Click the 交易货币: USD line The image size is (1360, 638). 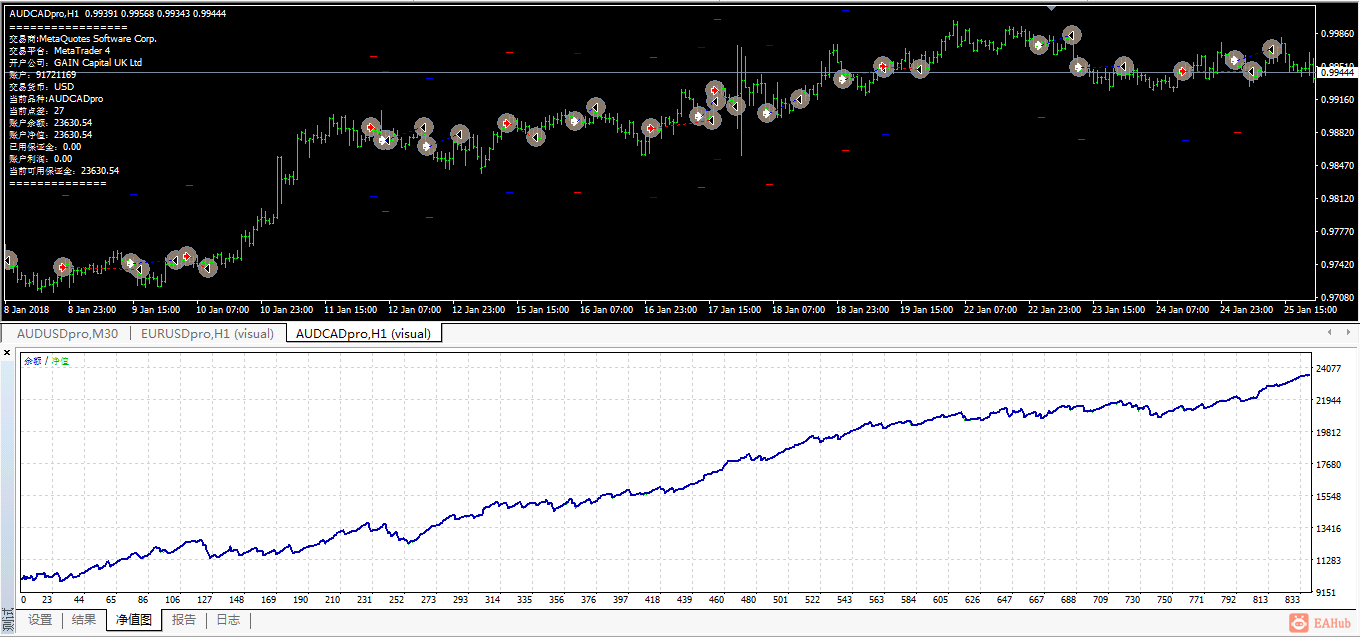point(41,87)
